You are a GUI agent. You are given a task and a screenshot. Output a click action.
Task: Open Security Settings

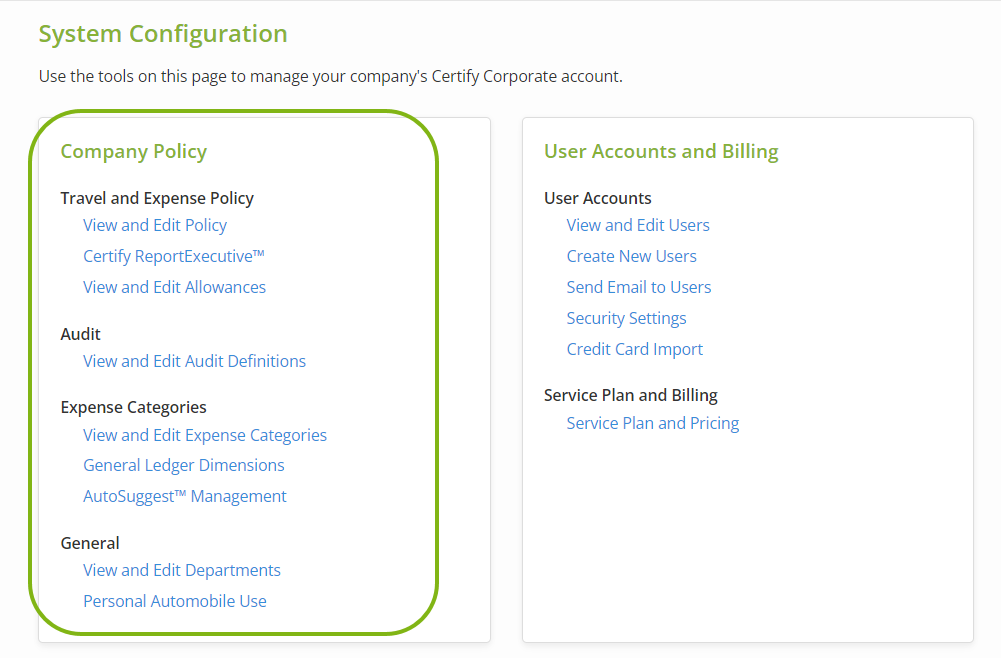point(626,318)
